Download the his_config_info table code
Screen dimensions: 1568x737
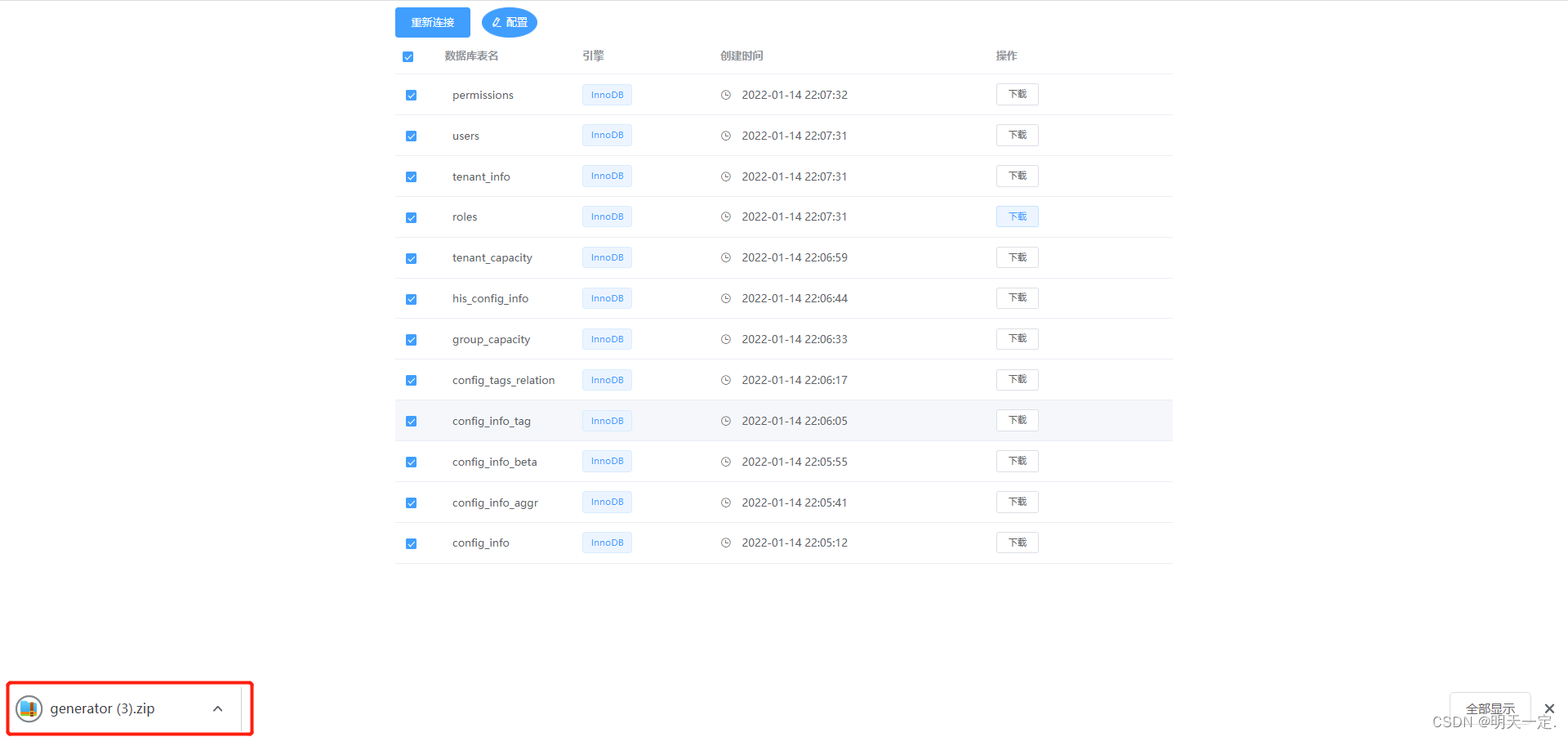click(1018, 297)
